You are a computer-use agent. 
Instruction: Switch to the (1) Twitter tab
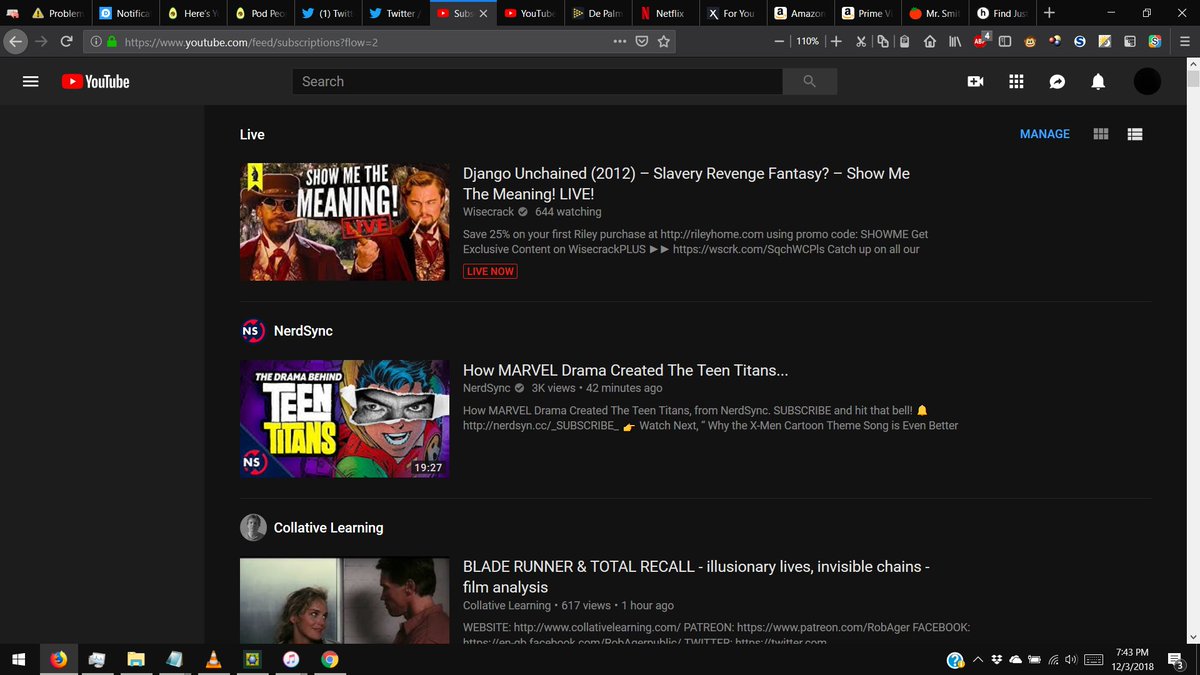pos(327,13)
